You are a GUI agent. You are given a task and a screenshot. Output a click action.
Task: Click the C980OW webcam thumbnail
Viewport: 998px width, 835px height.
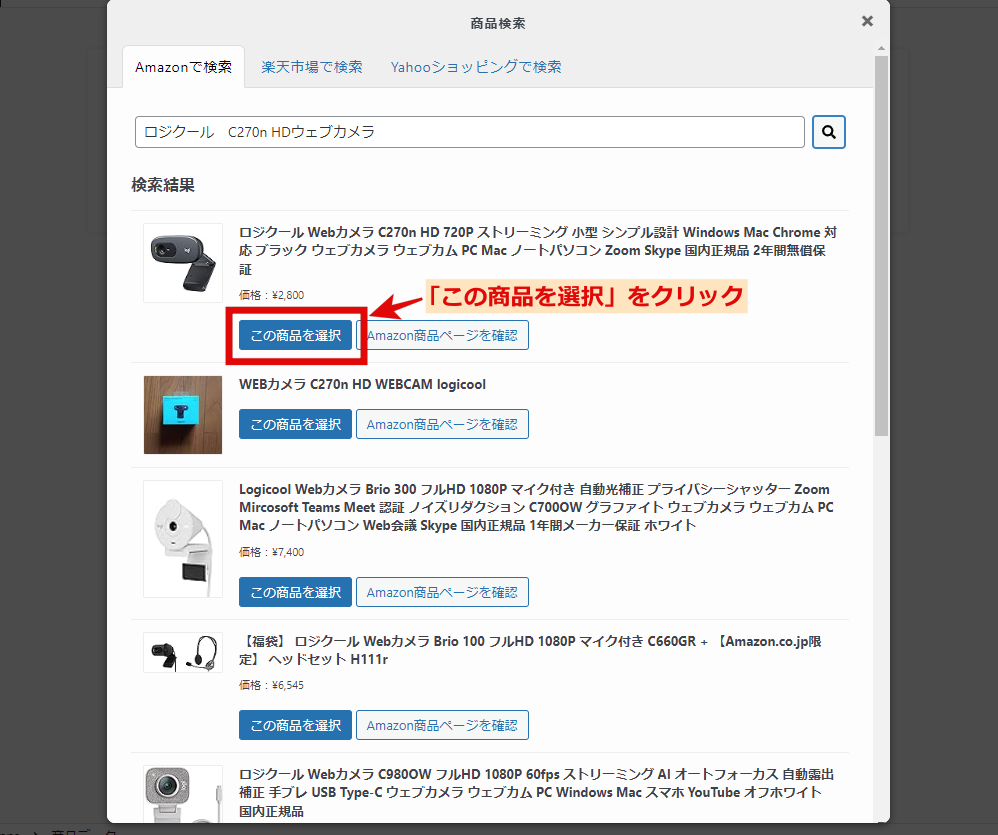[183, 794]
